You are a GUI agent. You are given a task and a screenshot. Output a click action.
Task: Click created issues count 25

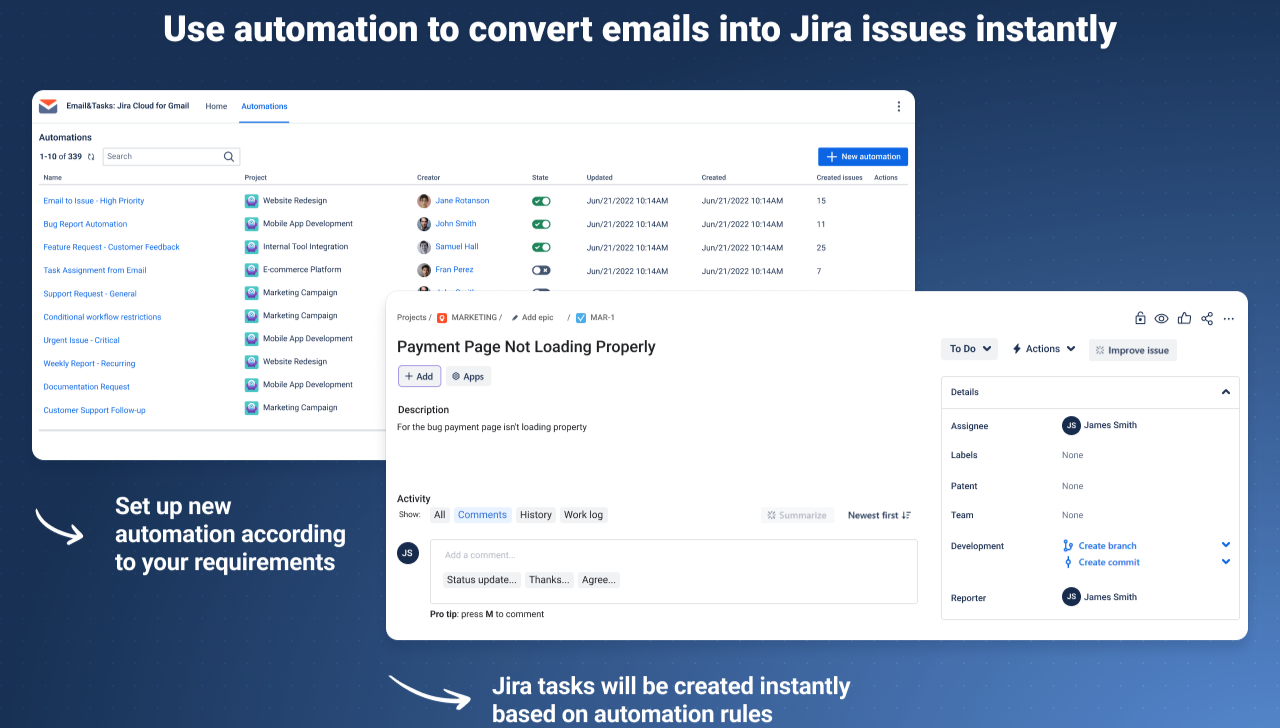tap(821, 247)
